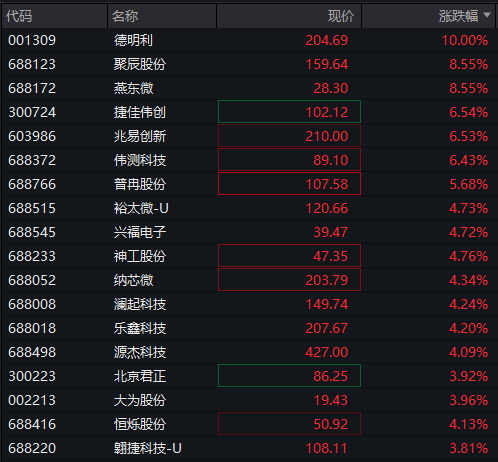Open the 聚辰股份 row name
The height and width of the screenshot is (462, 498).
pyautogui.click(x=140, y=64)
